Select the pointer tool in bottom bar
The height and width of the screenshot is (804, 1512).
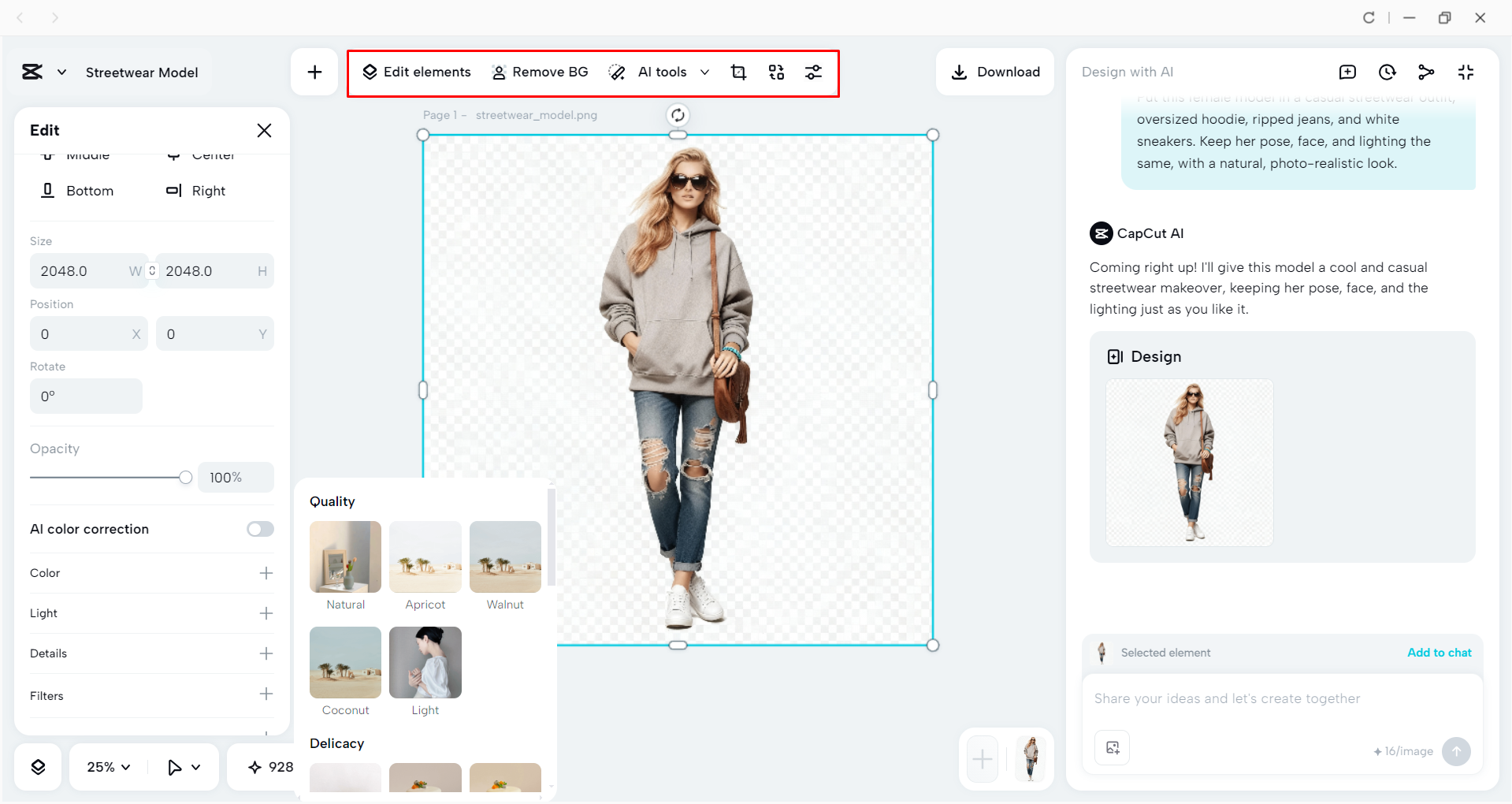click(x=174, y=767)
